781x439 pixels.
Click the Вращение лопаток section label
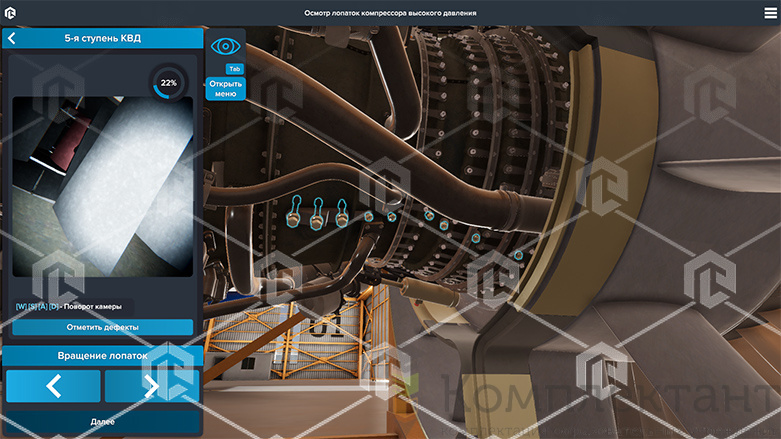pos(102,355)
